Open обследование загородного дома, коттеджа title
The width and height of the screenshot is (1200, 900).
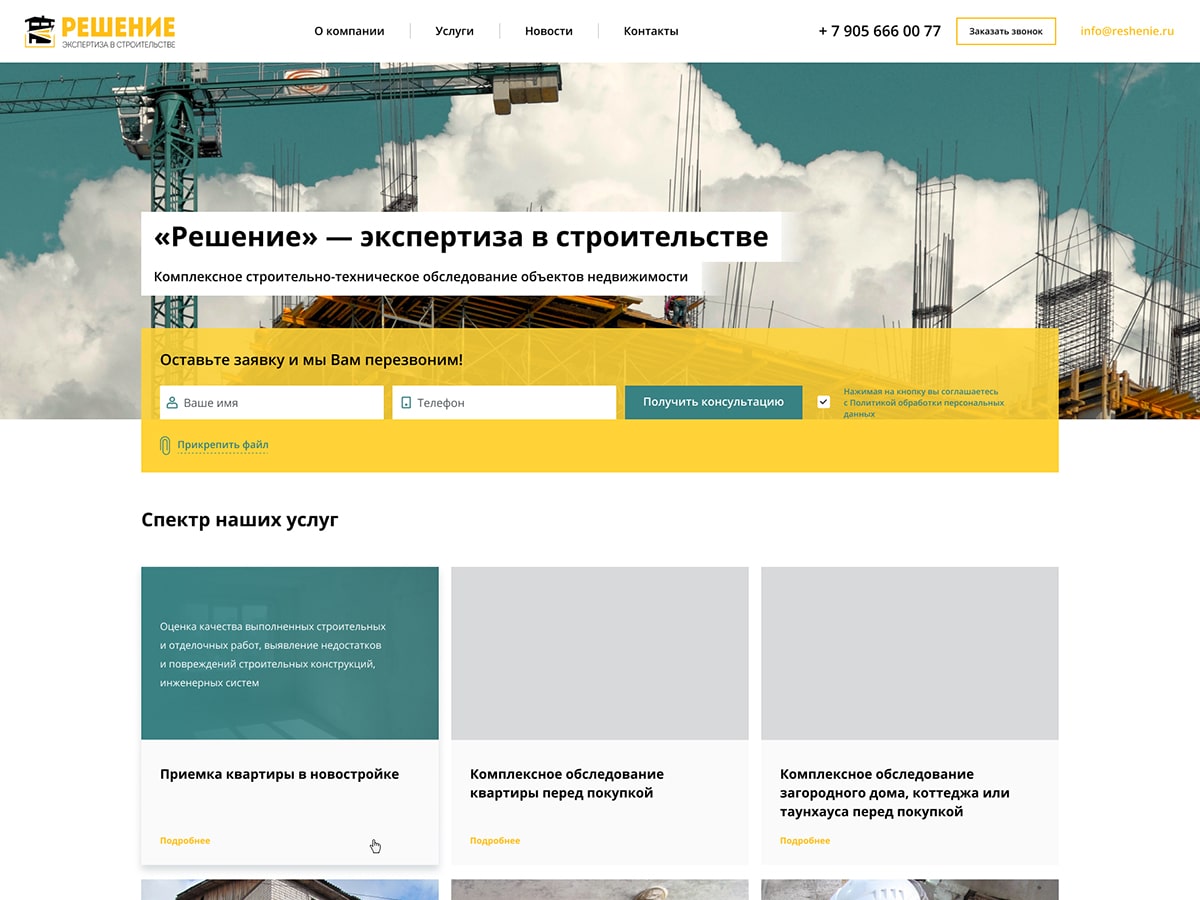coord(895,793)
